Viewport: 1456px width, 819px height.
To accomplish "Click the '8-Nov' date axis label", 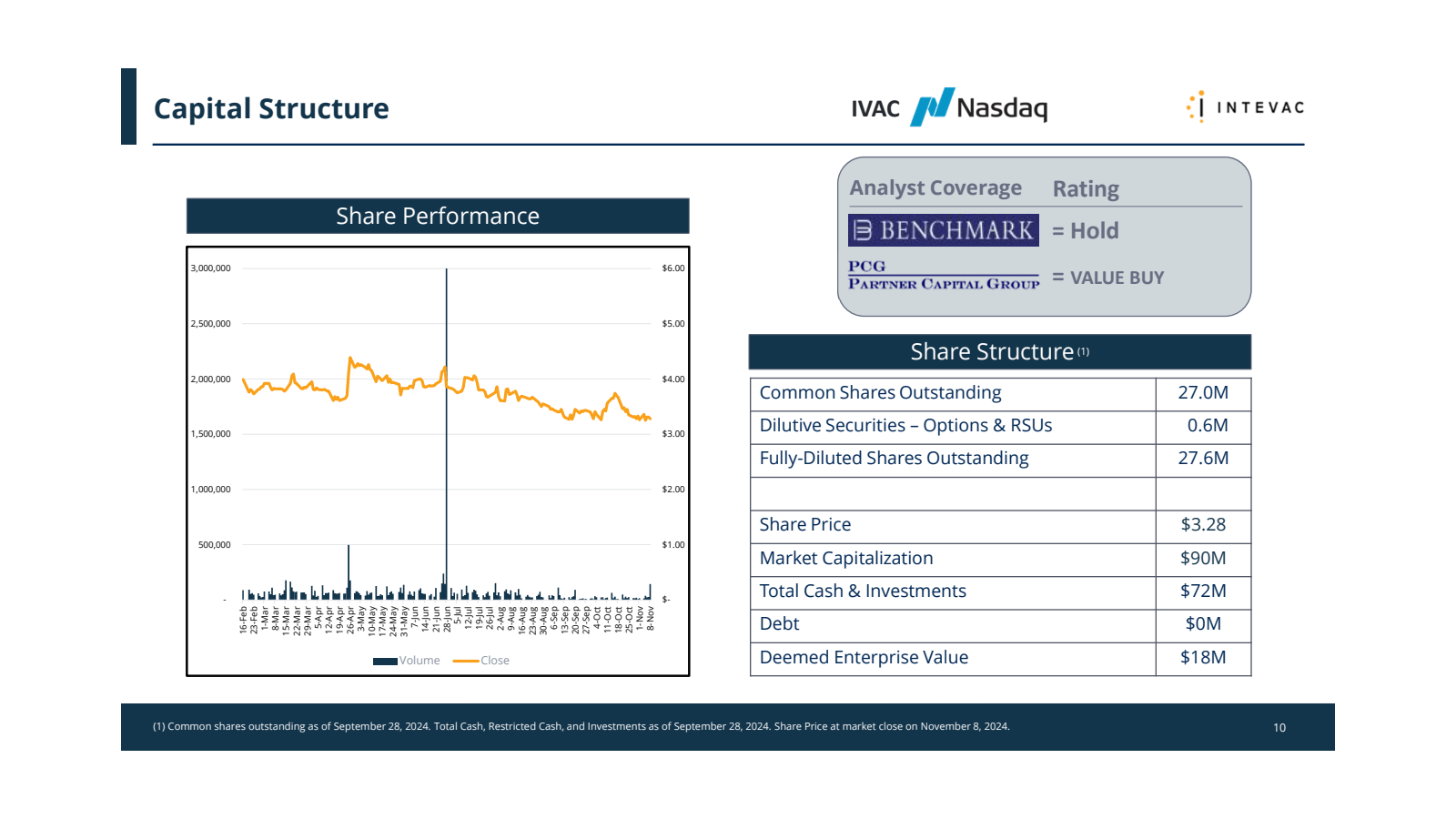I will 651,619.
